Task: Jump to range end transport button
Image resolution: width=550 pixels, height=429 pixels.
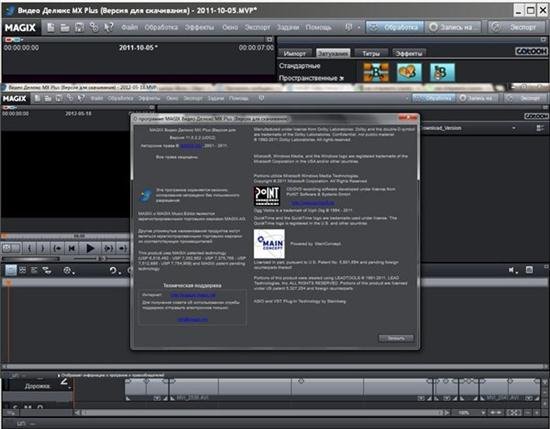Action: (122, 248)
